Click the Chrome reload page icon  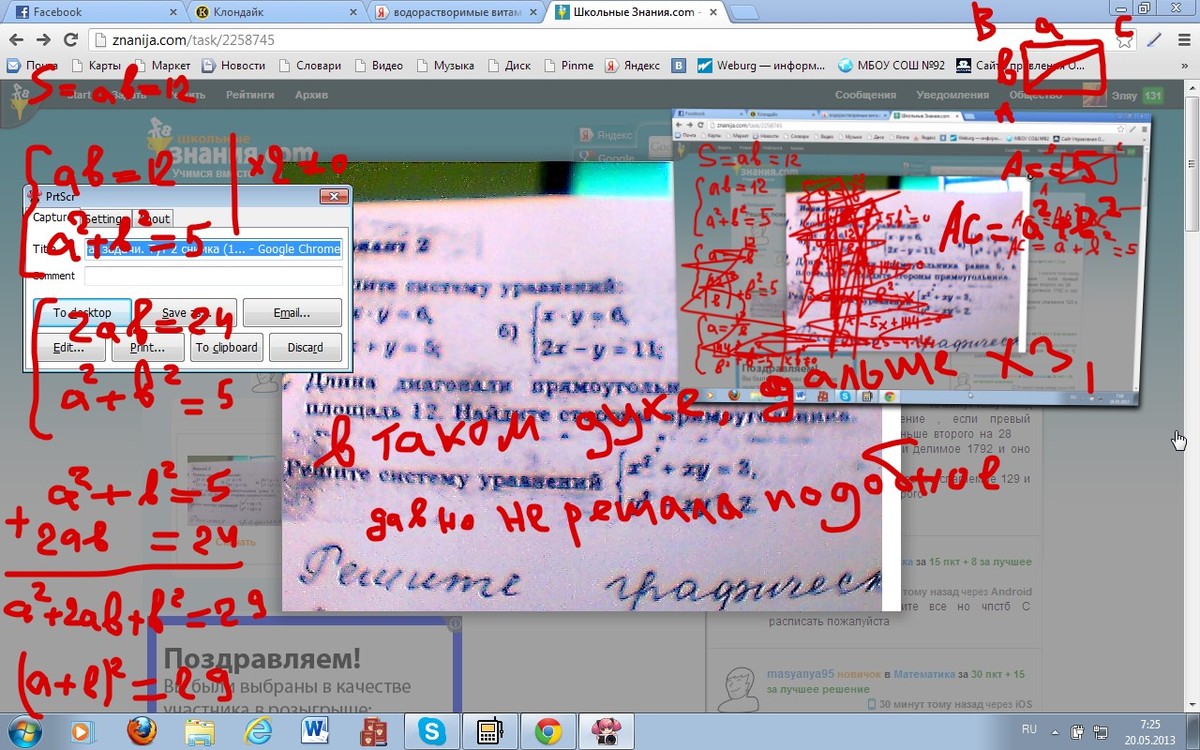pyautogui.click(x=70, y=40)
